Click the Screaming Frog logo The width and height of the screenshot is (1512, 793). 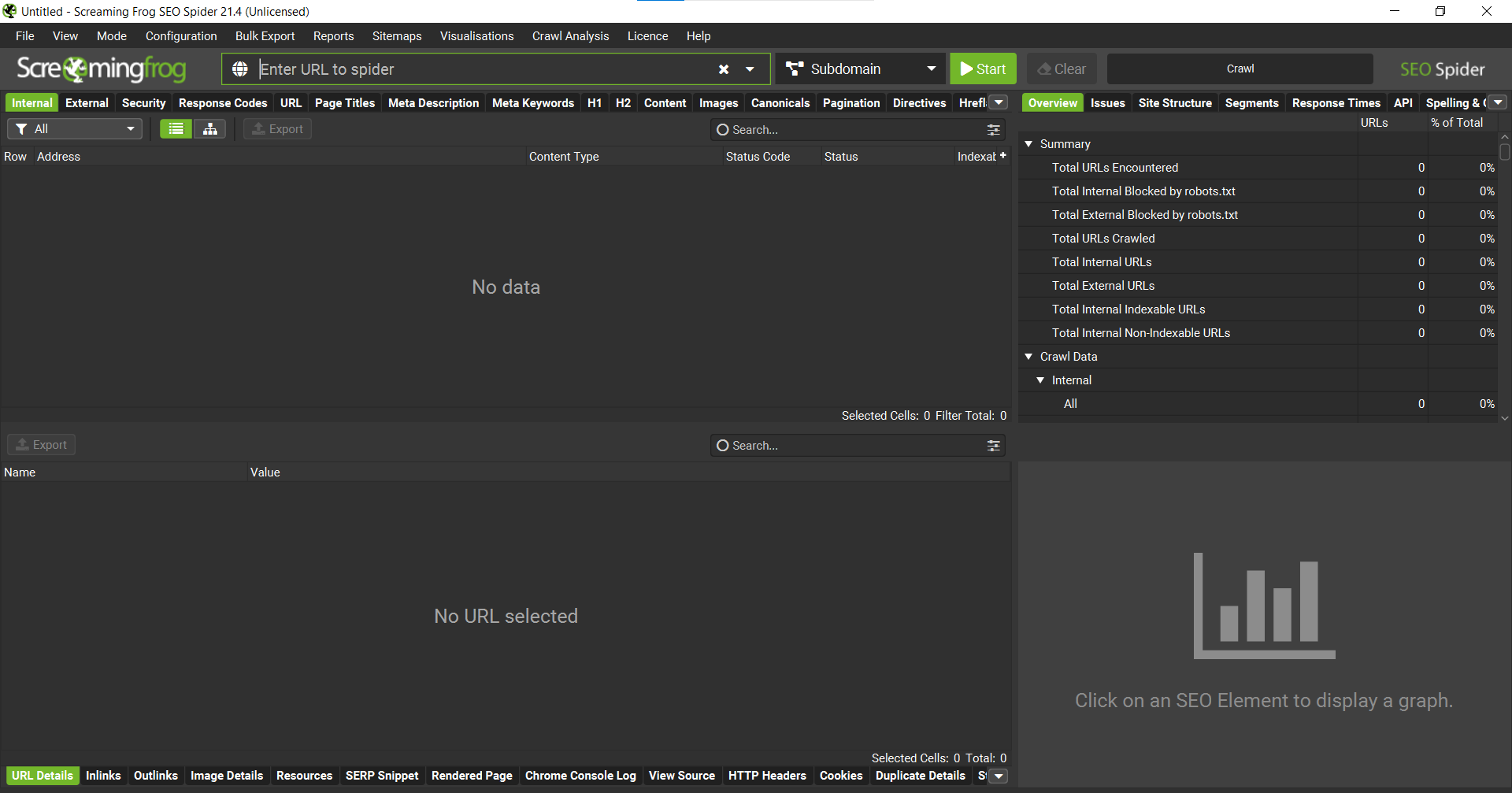click(102, 69)
